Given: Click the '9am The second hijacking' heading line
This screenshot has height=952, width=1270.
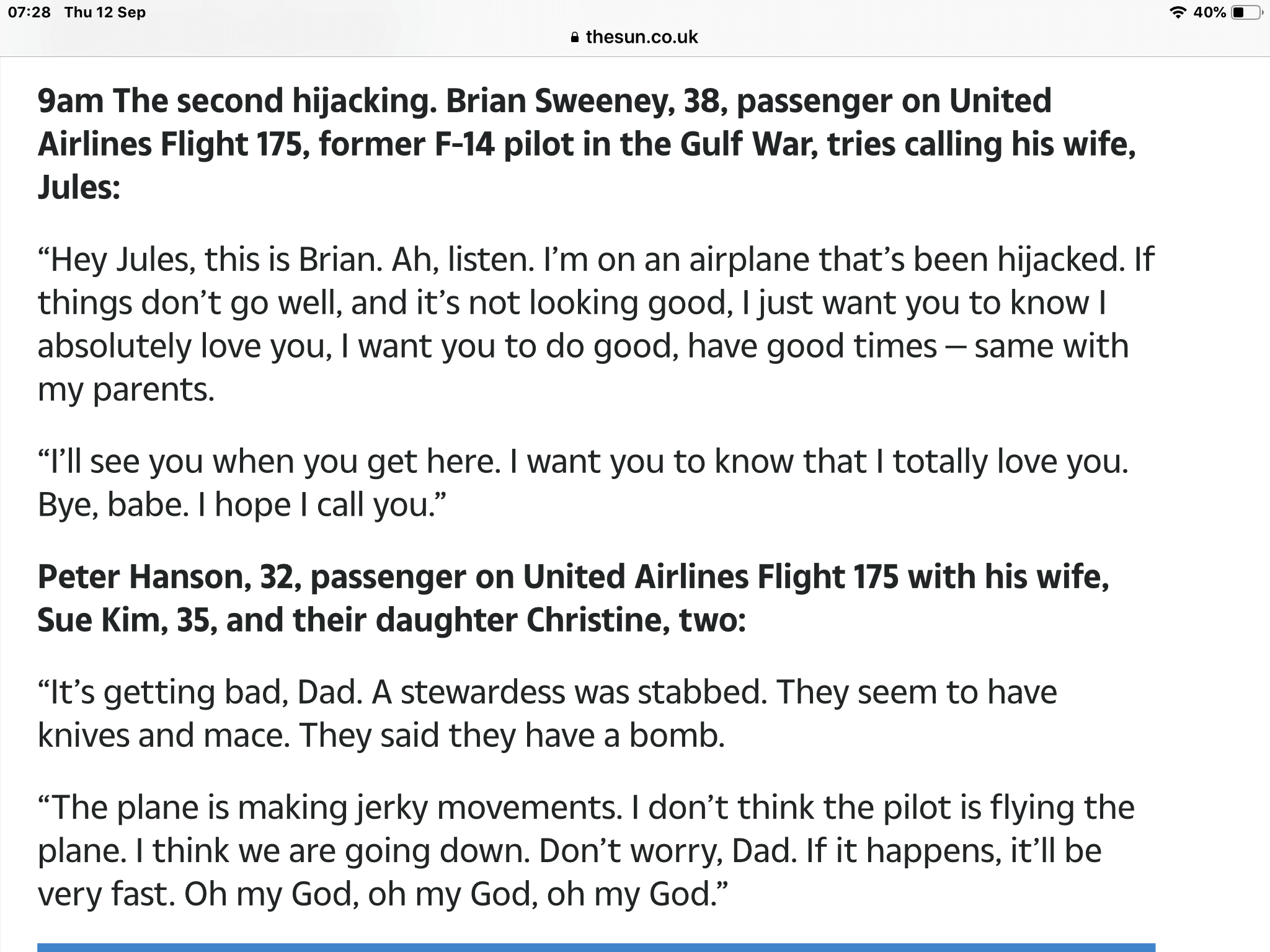Looking at the screenshot, I should click(x=544, y=101).
